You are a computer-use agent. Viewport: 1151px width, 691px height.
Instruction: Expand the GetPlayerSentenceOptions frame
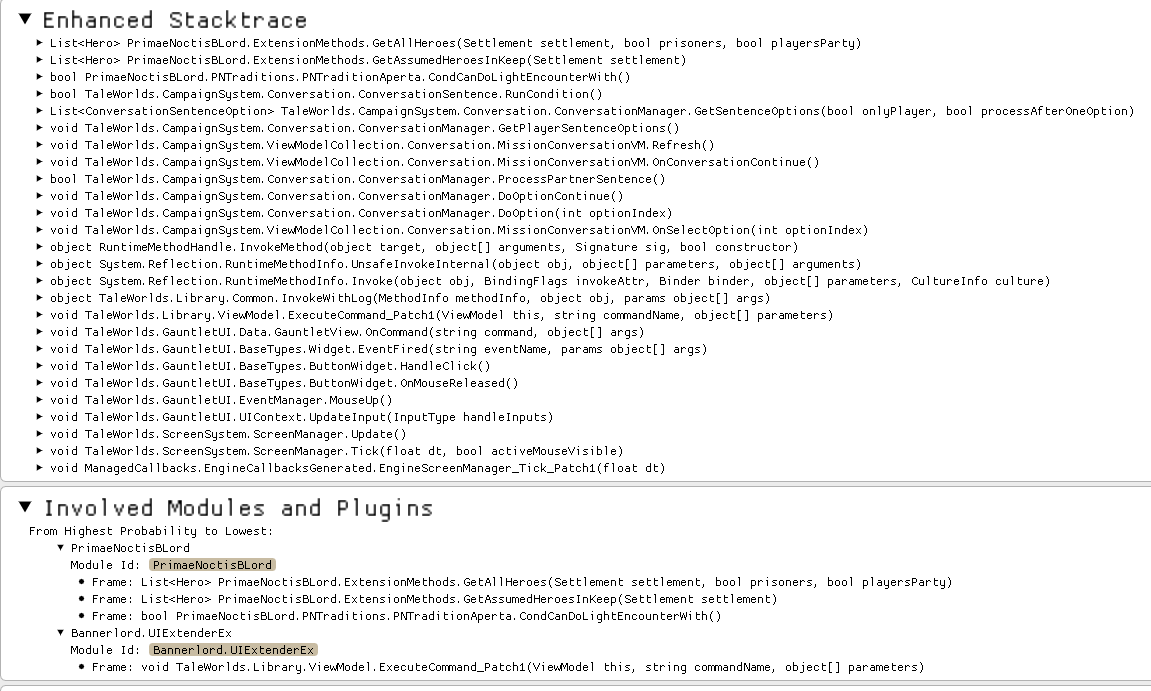pyautogui.click(x=40, y=128)
